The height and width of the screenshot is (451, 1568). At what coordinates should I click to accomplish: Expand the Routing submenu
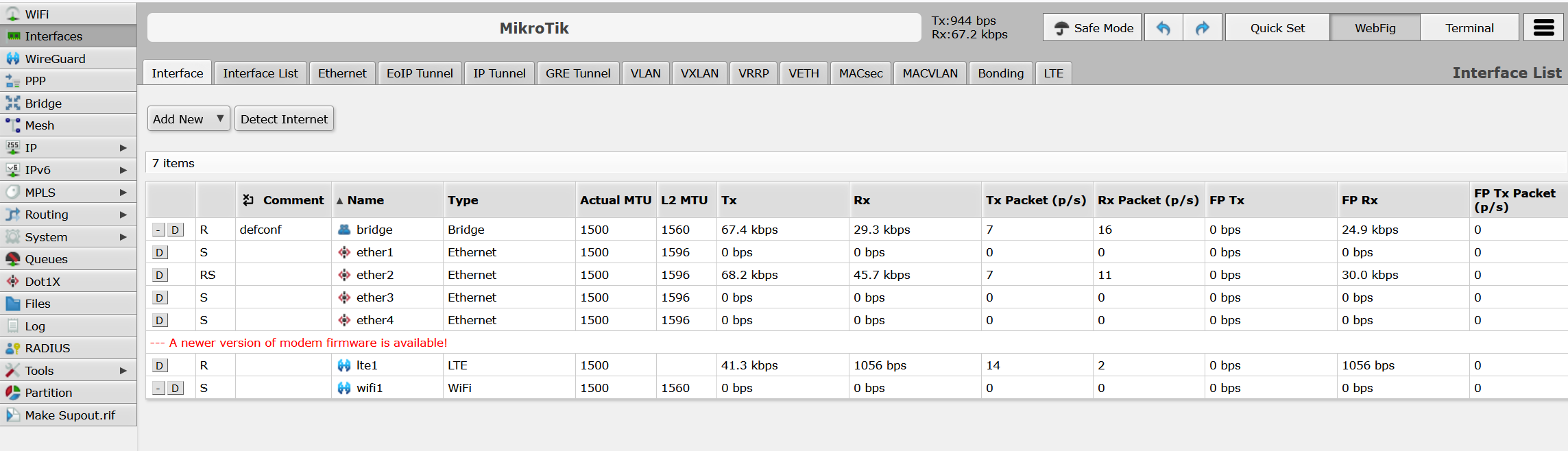69,215
